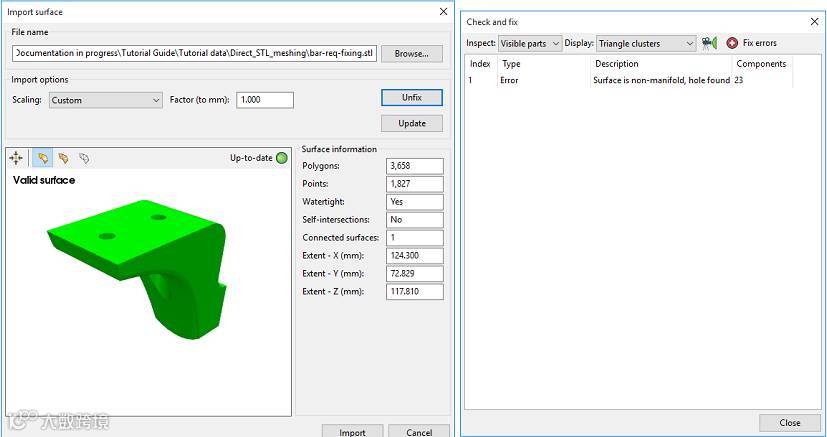Click the 'Valid surface' text in preview
This screenshot has height=437, width=827.
[44, 180]
